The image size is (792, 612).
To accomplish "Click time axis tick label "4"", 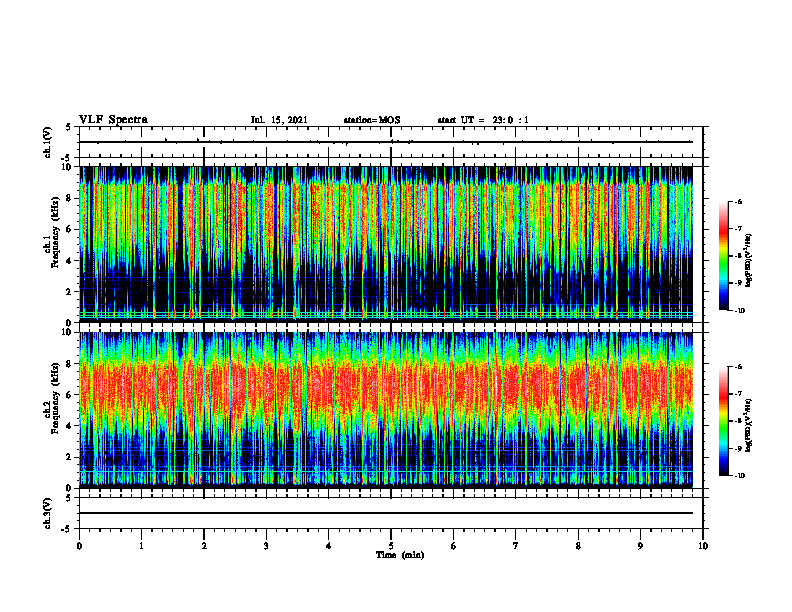I will coord(329,546).
